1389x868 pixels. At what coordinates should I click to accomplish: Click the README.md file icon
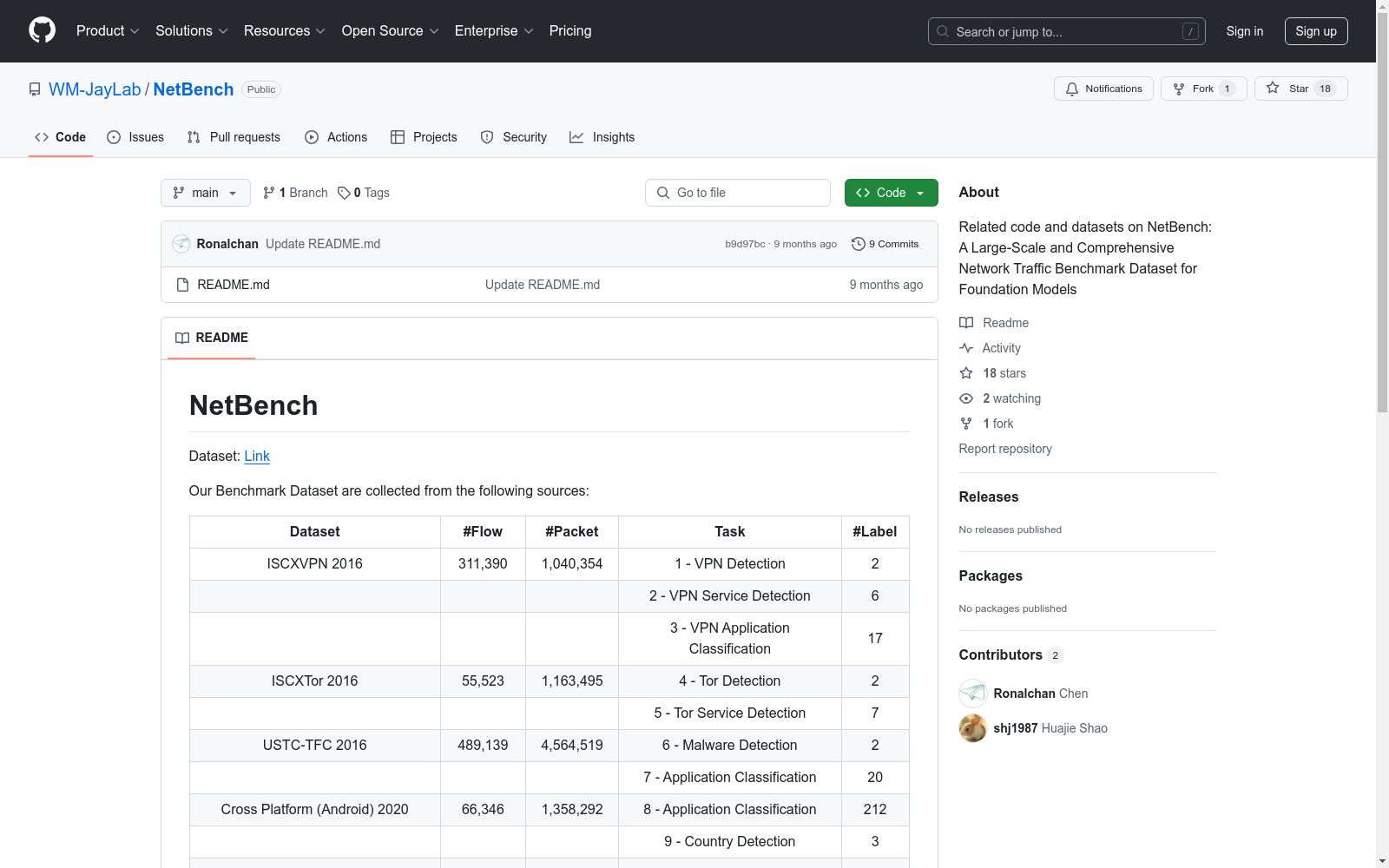point(182,285)
